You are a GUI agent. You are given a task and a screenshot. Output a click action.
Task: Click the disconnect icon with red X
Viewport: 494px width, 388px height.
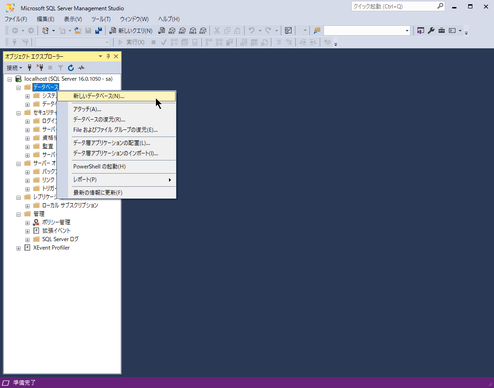pyautogui.click(x=40, y=68)
